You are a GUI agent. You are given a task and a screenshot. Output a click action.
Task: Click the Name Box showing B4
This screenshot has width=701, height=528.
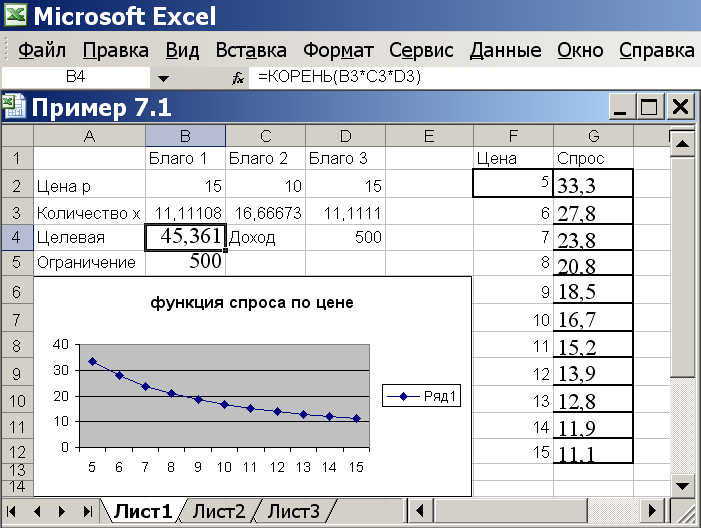[76, 77]
